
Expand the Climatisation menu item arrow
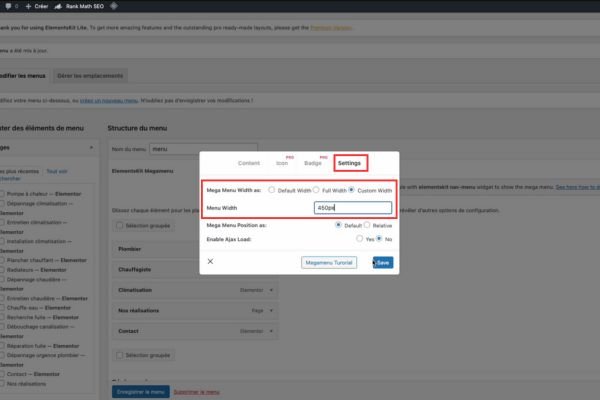pyautogui.click(x=272, y=291)
